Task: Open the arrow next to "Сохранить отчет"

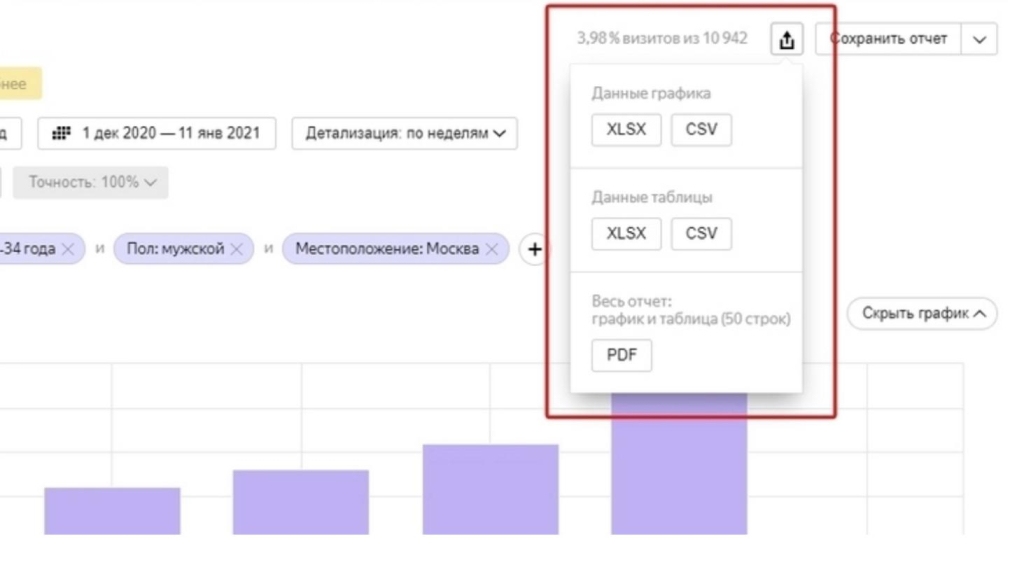Action: tap(979, 40)
